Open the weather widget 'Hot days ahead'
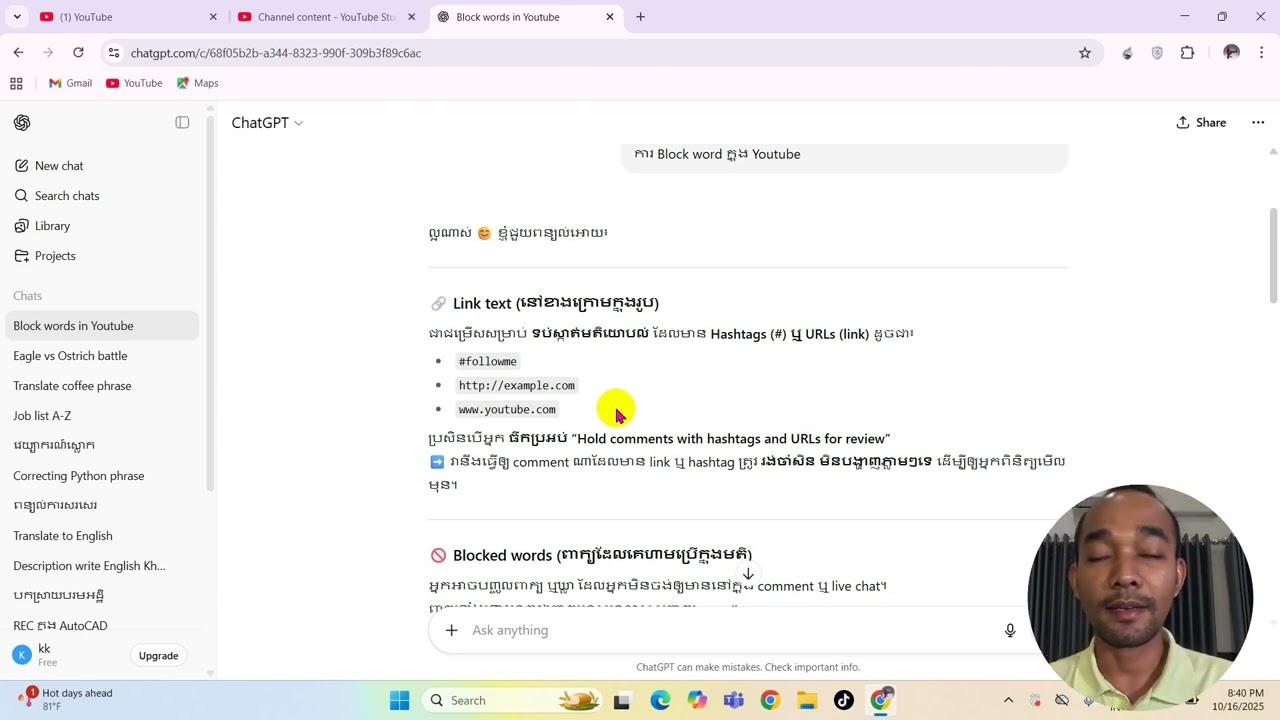 click(66, 700)
